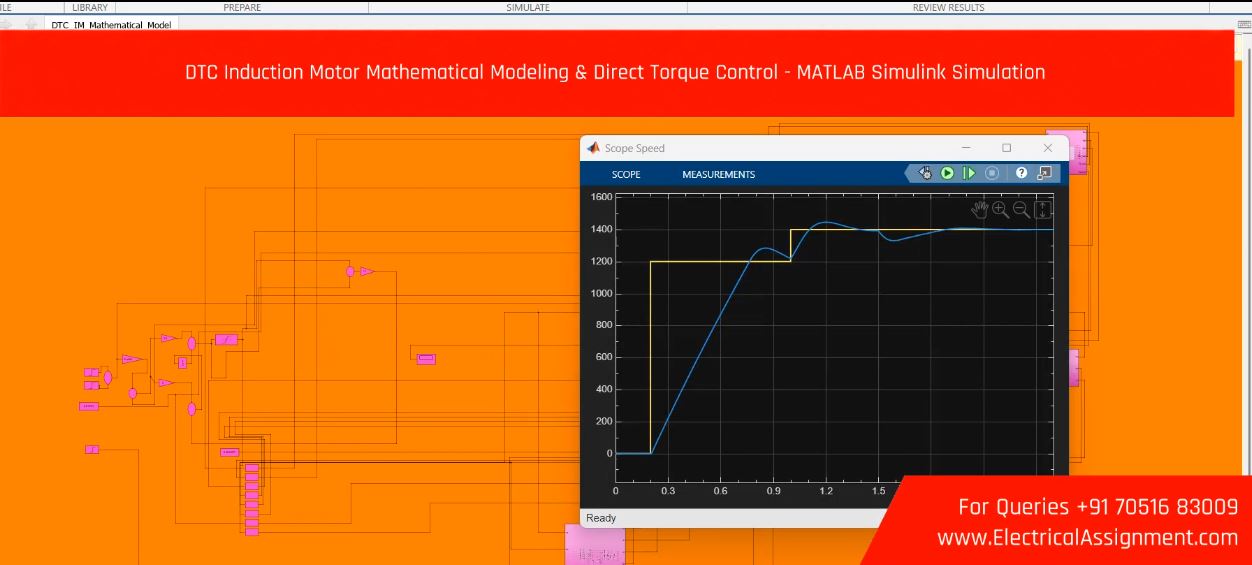The height and width of the screenshot is (565, 1252).
Task: Click the Scale axes limits icon on plot
Action: click(x=1042, y=209)
